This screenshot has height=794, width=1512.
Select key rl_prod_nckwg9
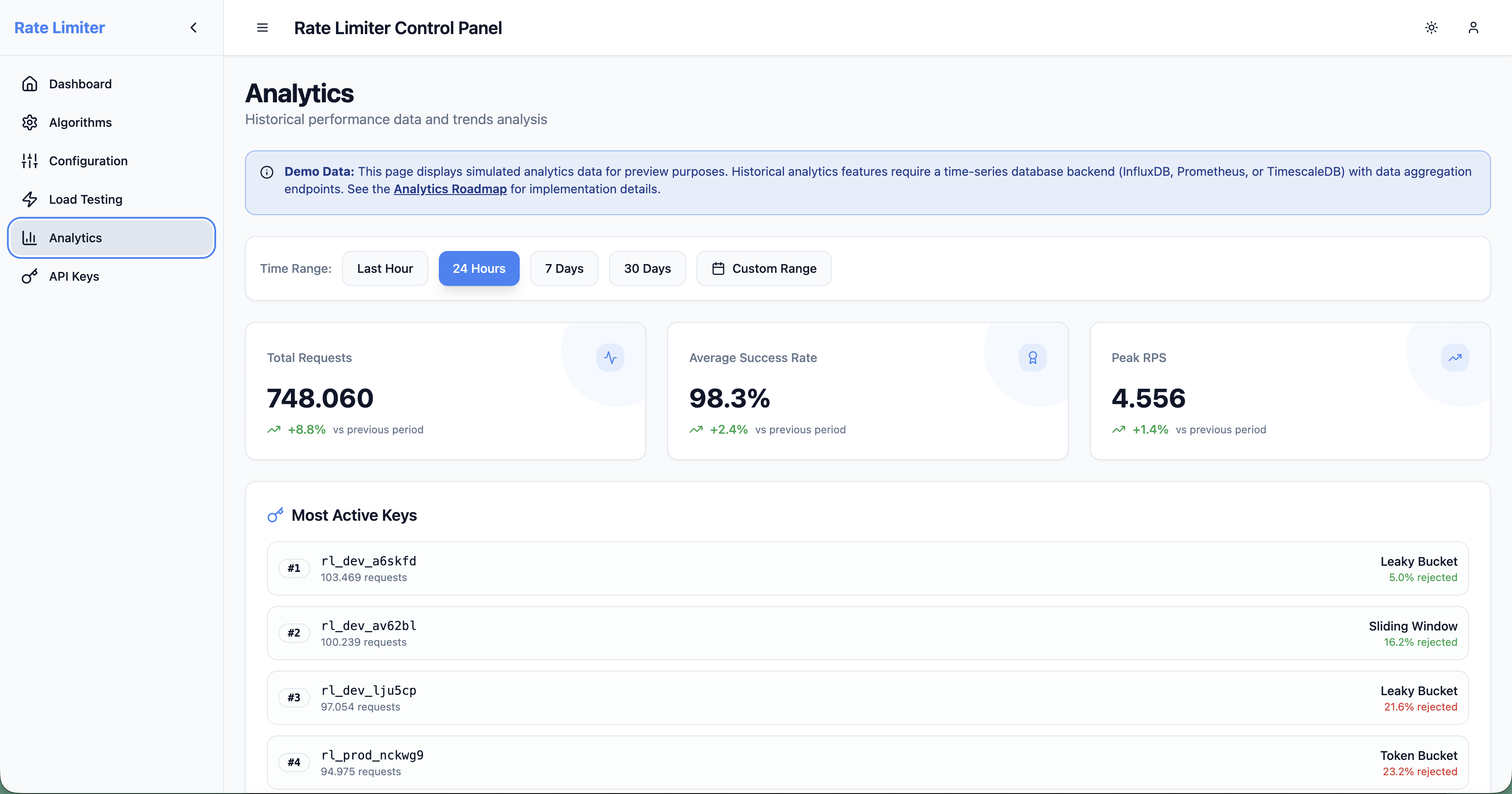pos(372,755)
